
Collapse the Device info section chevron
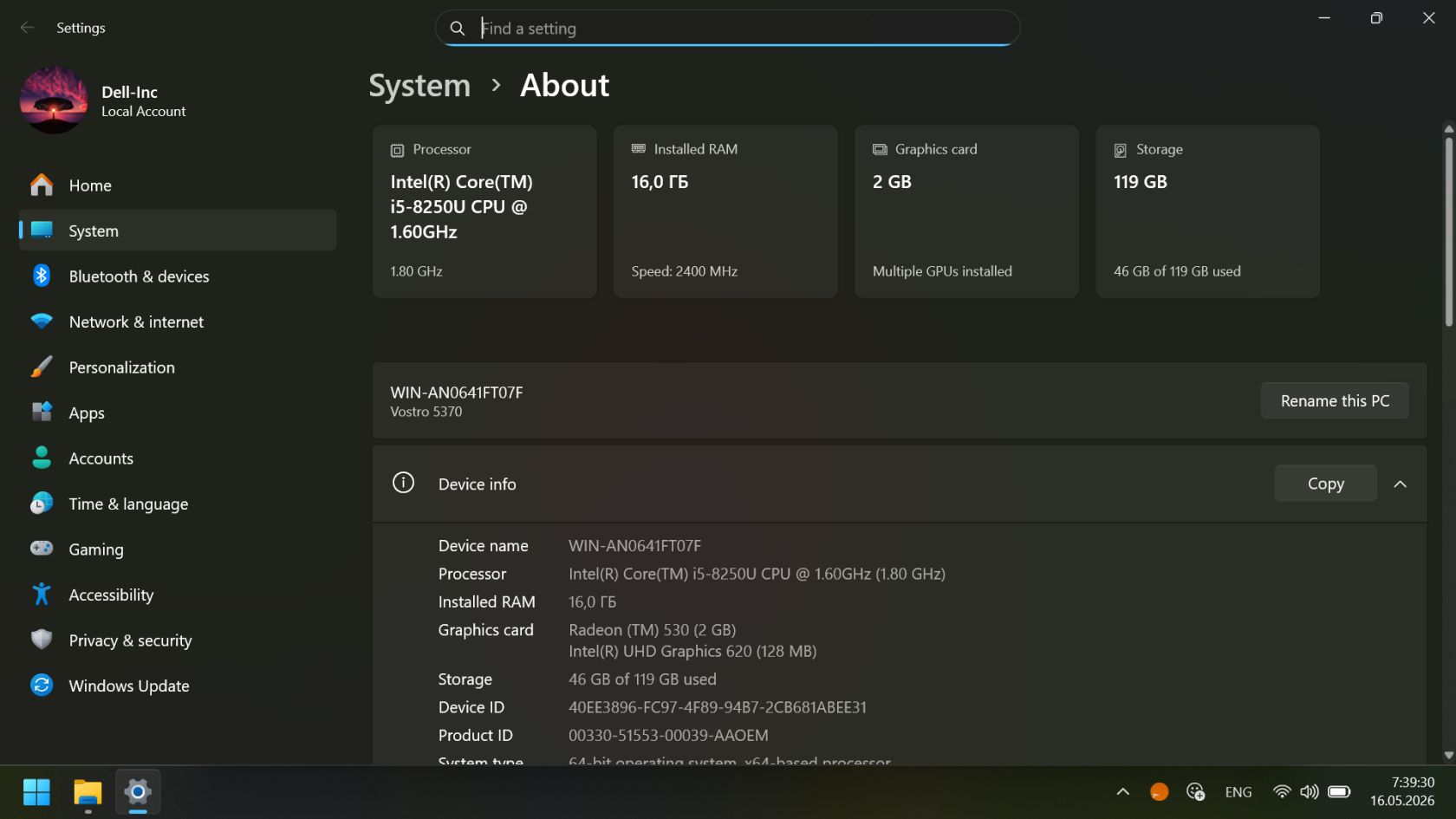[1400, 484]
